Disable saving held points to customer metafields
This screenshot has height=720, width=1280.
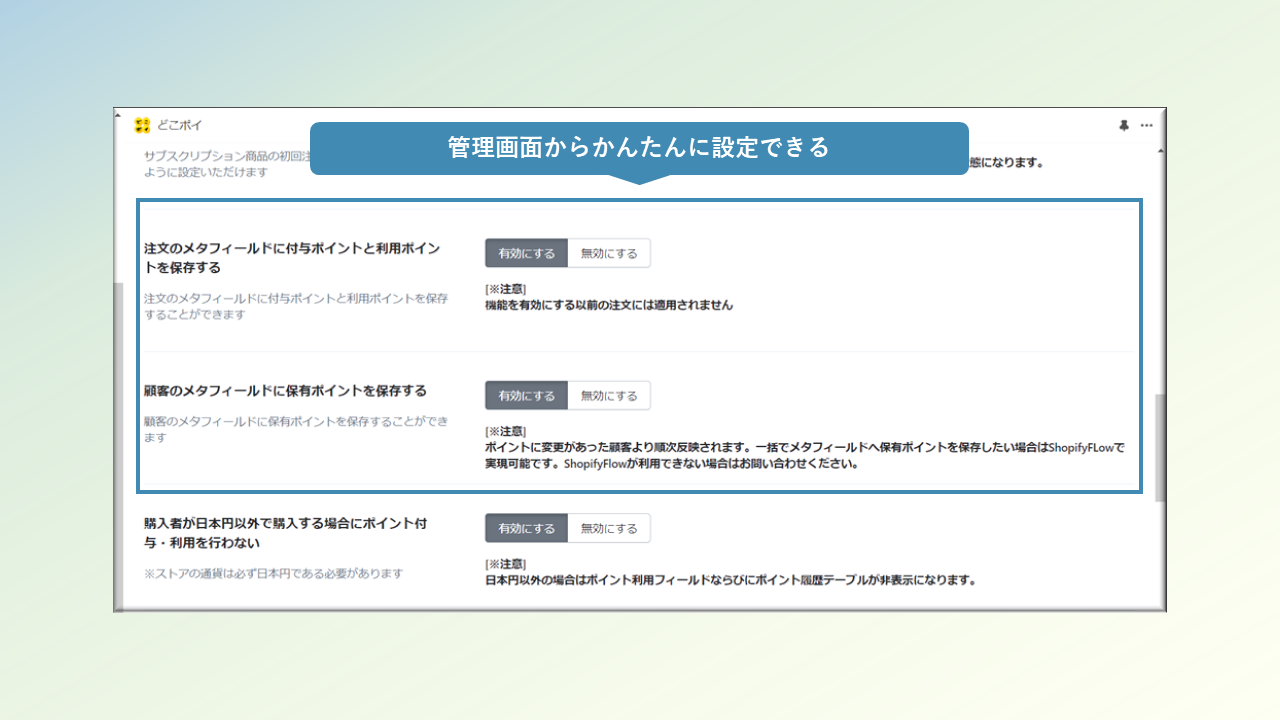click(609, 395)
